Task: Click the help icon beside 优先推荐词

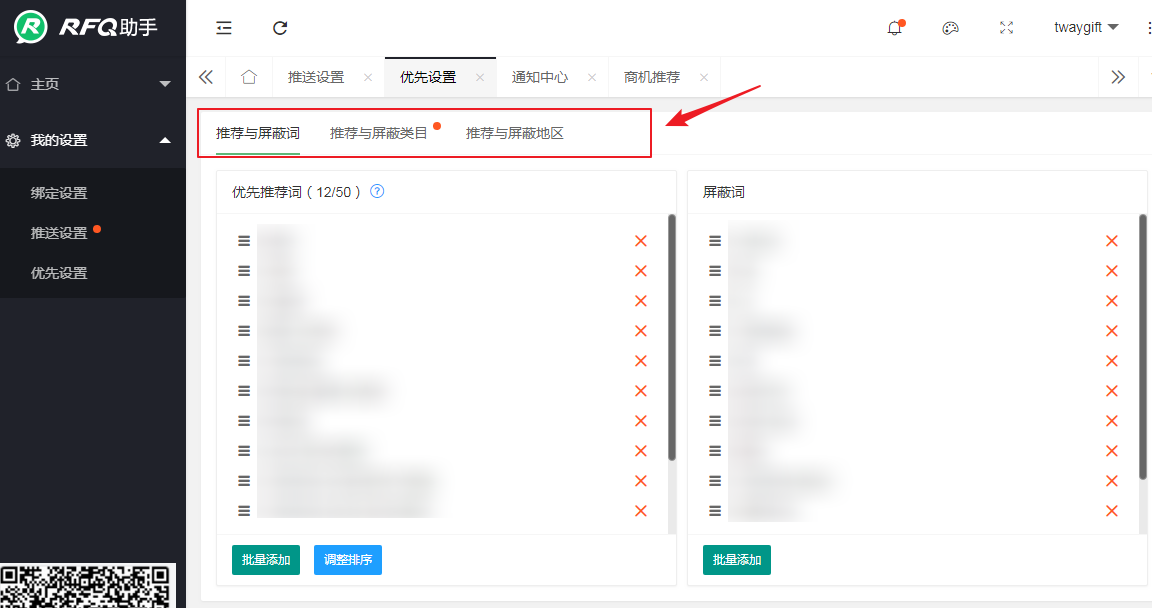Action: tap(377, 192)
